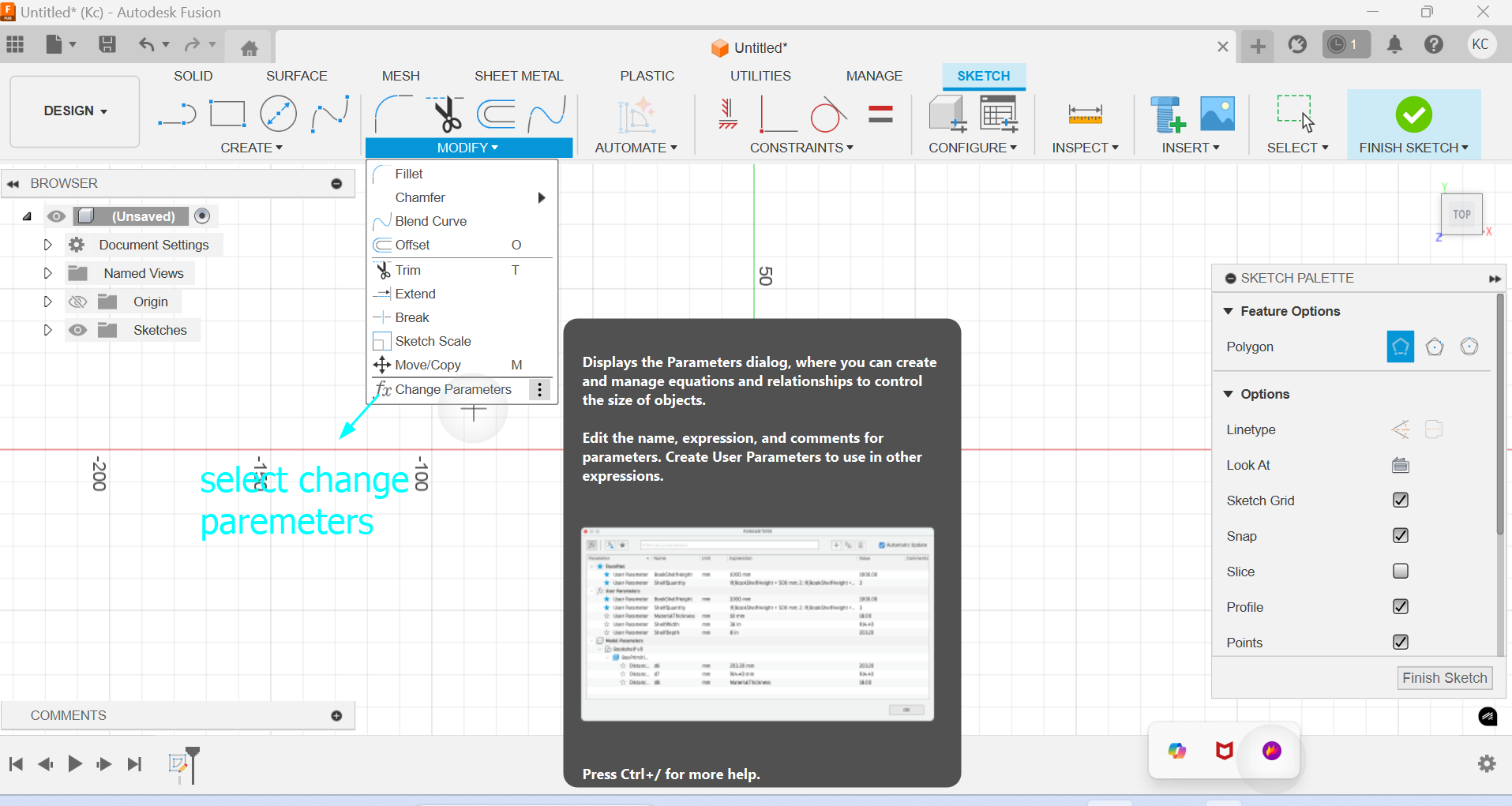Click the Configure model box icon
1512x806 pixels.
[947, 114]
